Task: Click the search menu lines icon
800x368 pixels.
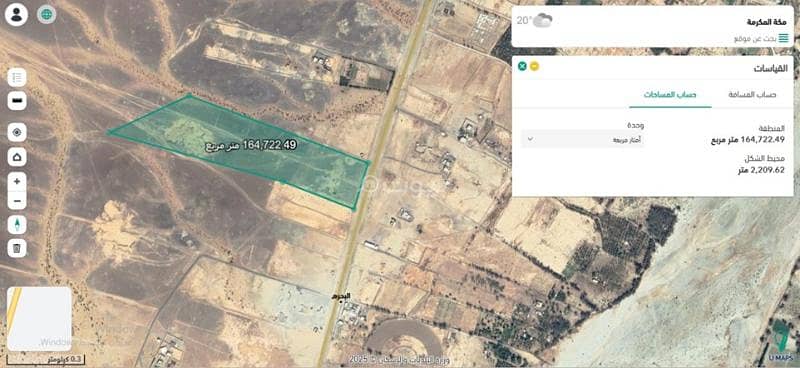Action: pos(783,38)
